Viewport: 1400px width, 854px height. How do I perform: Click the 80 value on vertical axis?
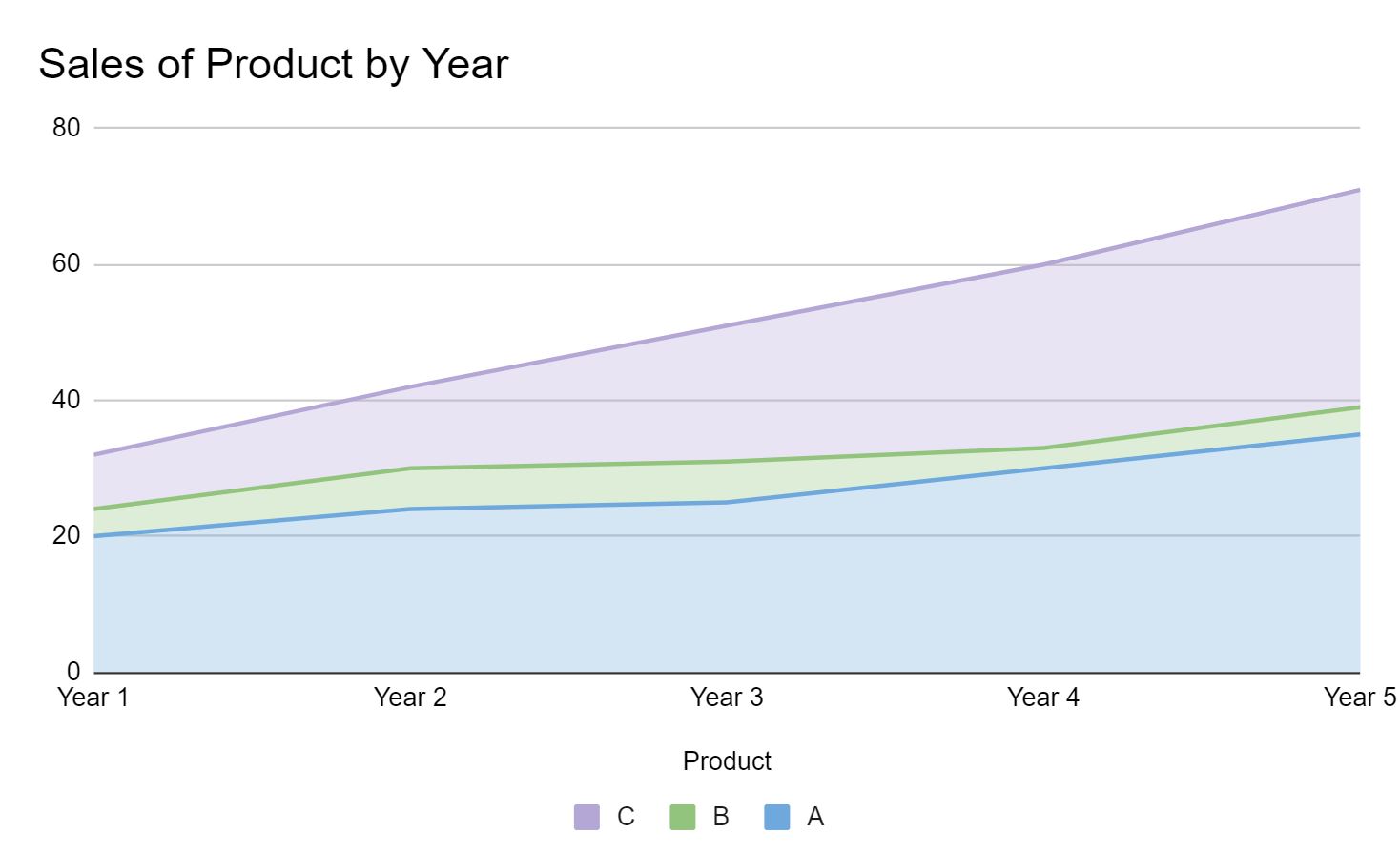67,128
